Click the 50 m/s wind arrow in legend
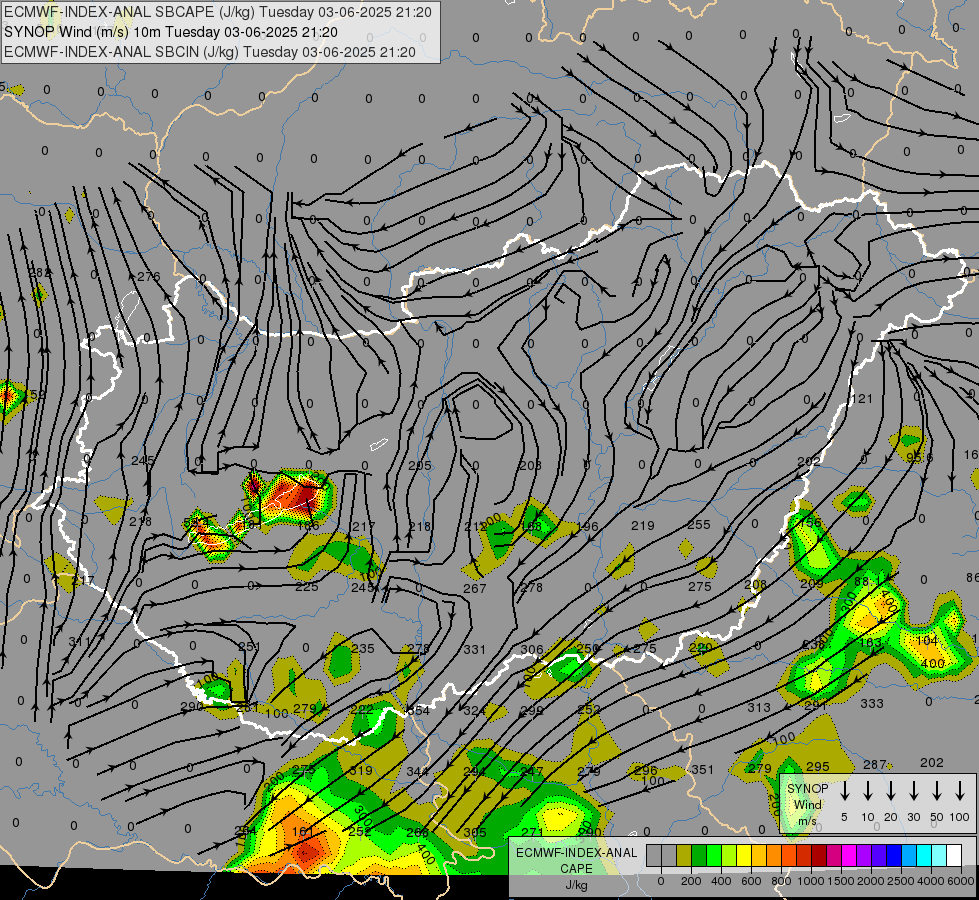This screenshot has width=979, height=900. [x=937, y=791]
